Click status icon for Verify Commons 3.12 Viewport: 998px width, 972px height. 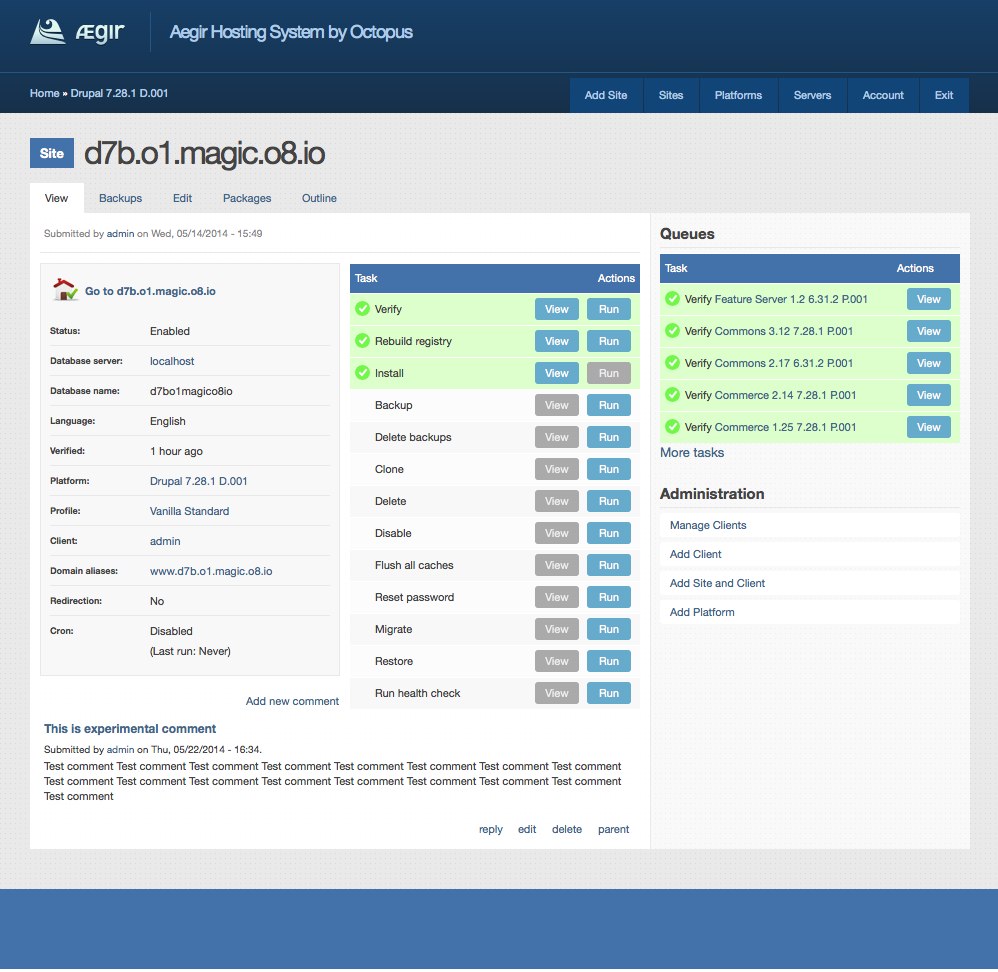pyautogui.click(x=672, y=331)
